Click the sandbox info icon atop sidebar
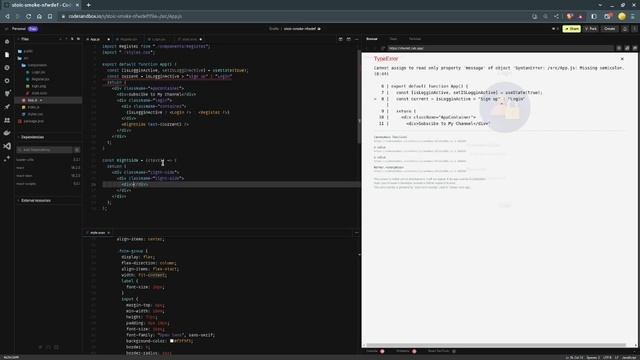The width and height of the screenshot is (640, 360). [x=7, y=42]
